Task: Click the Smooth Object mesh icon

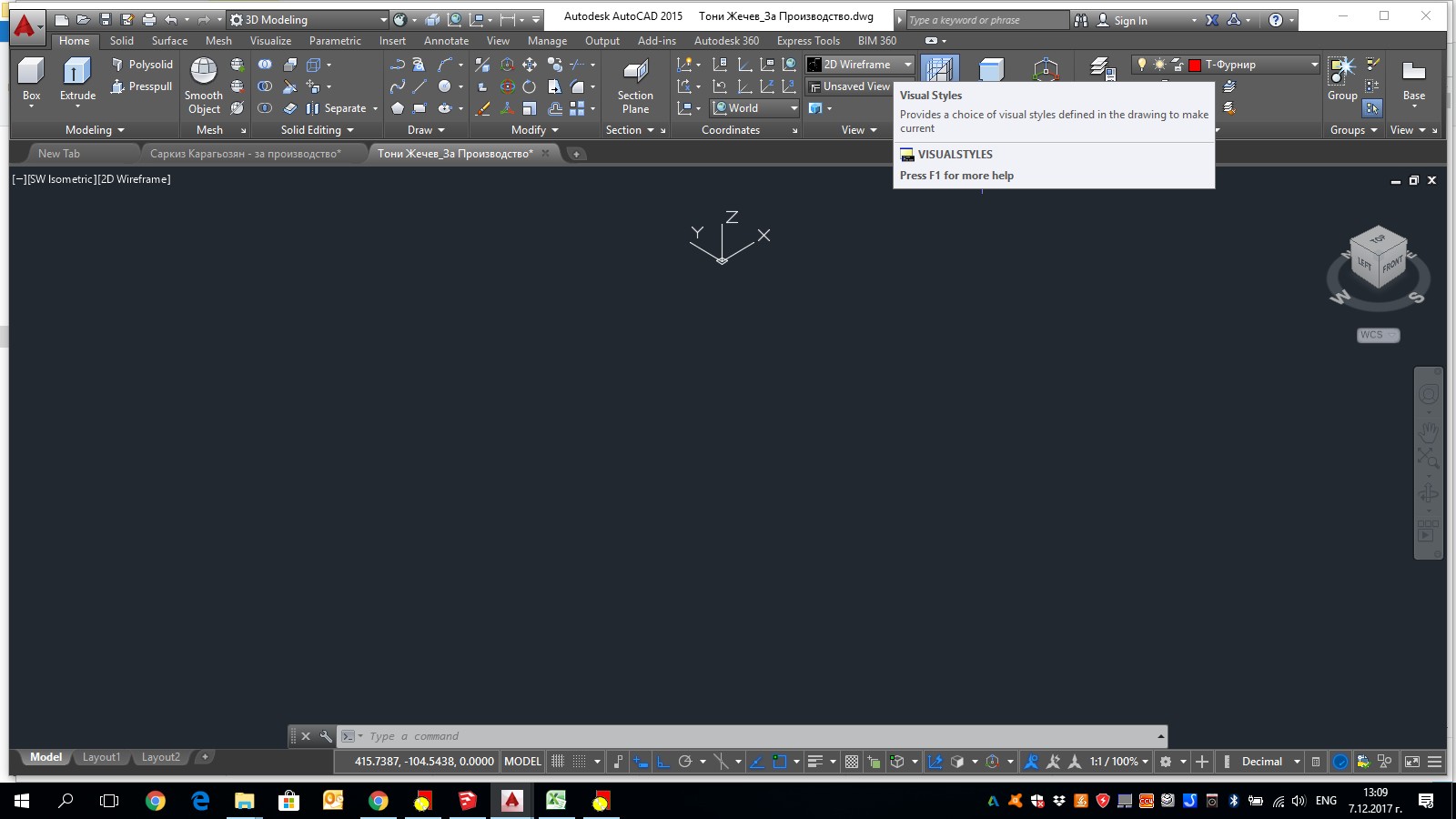Action: click(203, 72)
